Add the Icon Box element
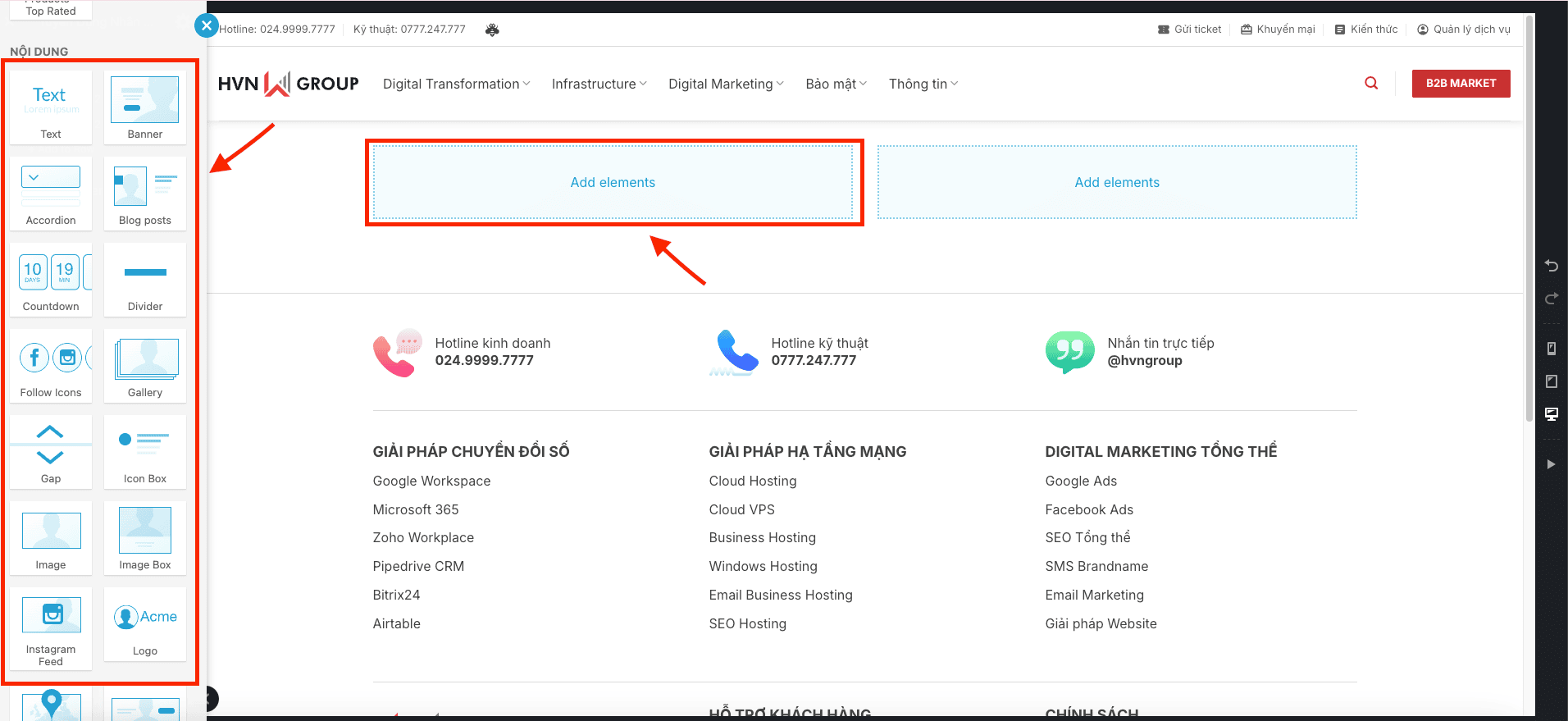The image size is (1568, 721). (x=145, y=452)
